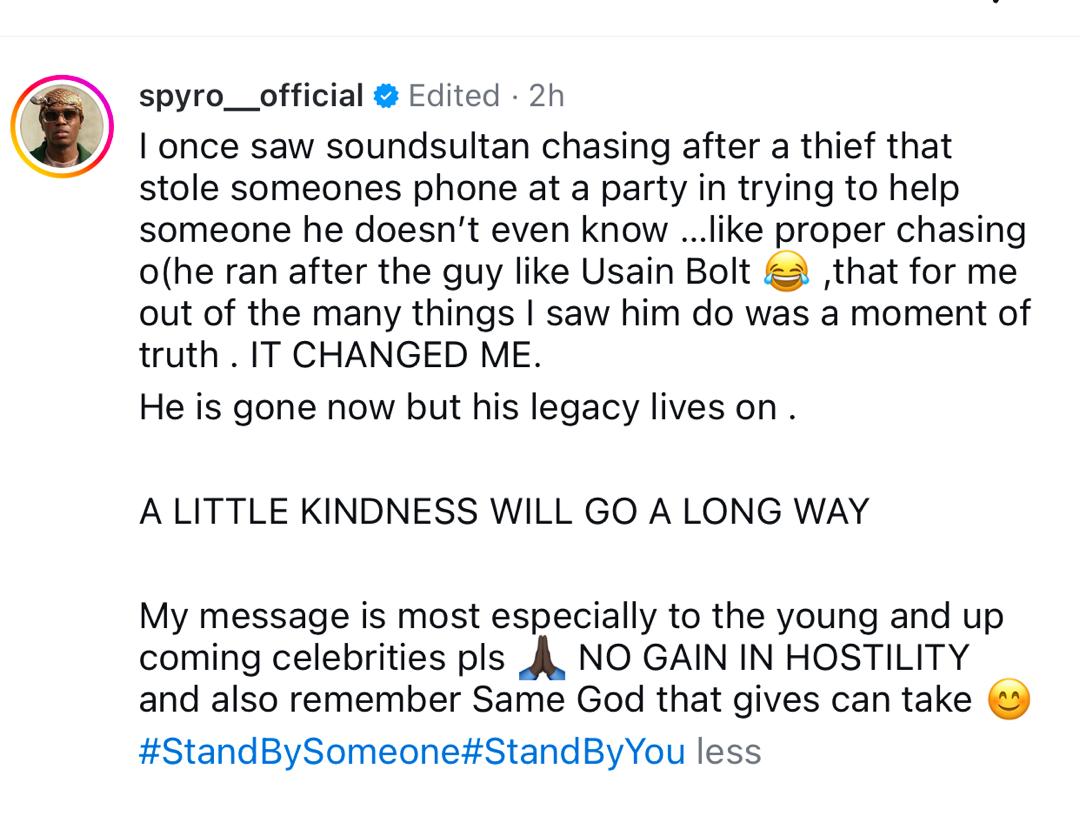Click the A LITTLE KINDNESS WILL GO line
1080x813 pixels.
[504, 512]
